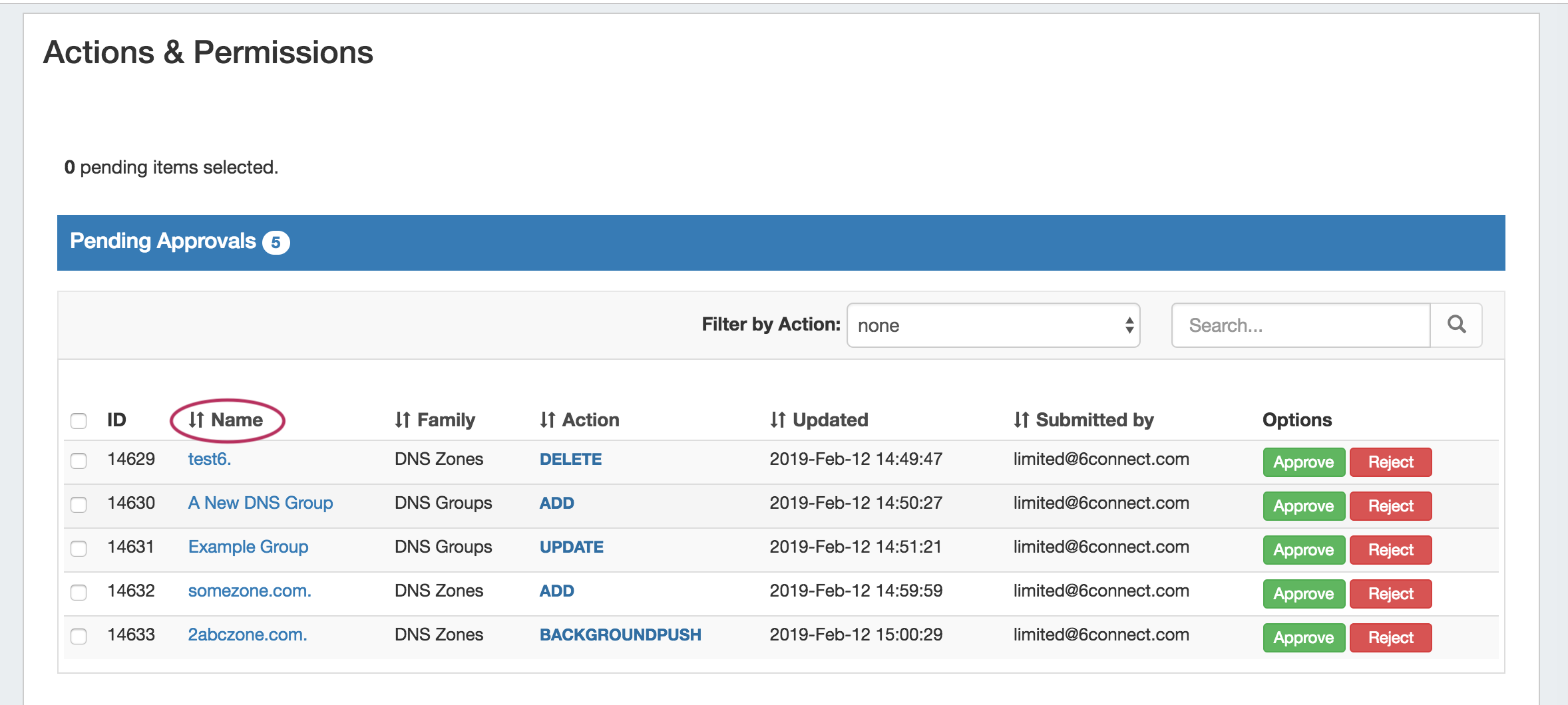This screenshot has height=705, width=1568.
Task: Type in the Search field
Action: (1300, 325)
